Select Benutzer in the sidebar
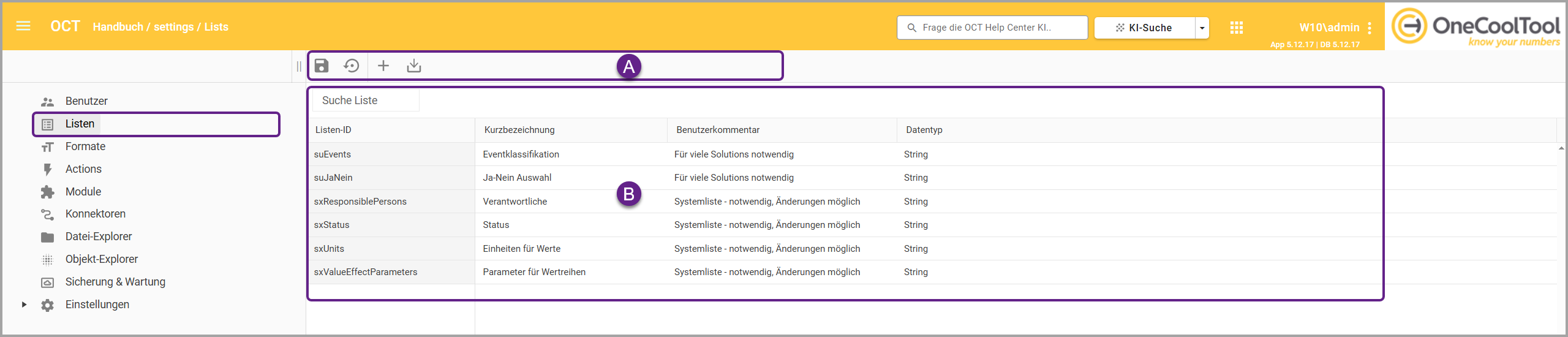 point(86,101)
